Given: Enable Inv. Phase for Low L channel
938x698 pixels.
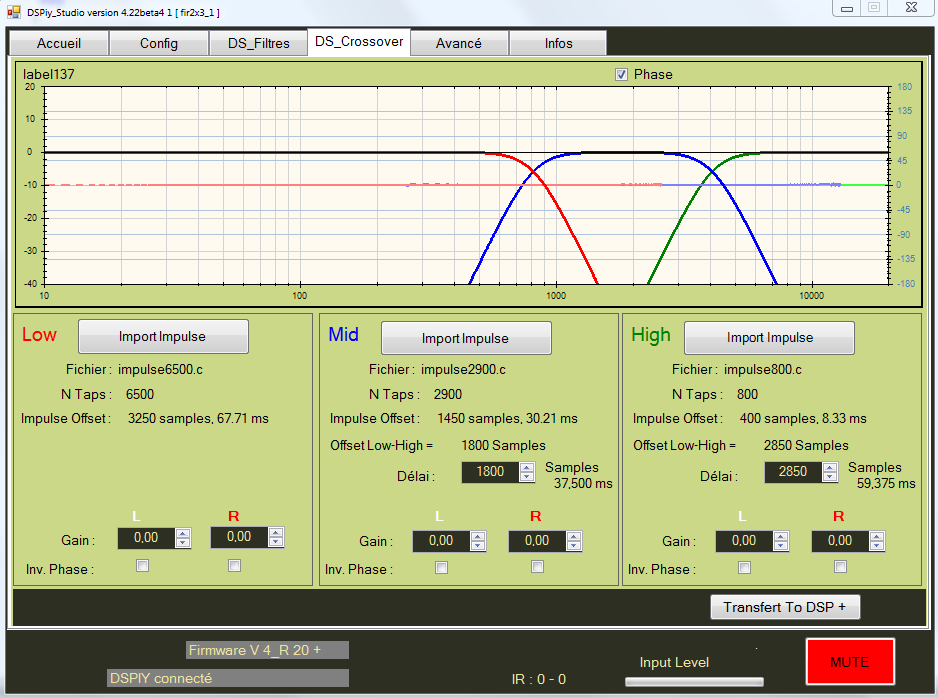Looking at the screenshot, I should click(142, 566).
